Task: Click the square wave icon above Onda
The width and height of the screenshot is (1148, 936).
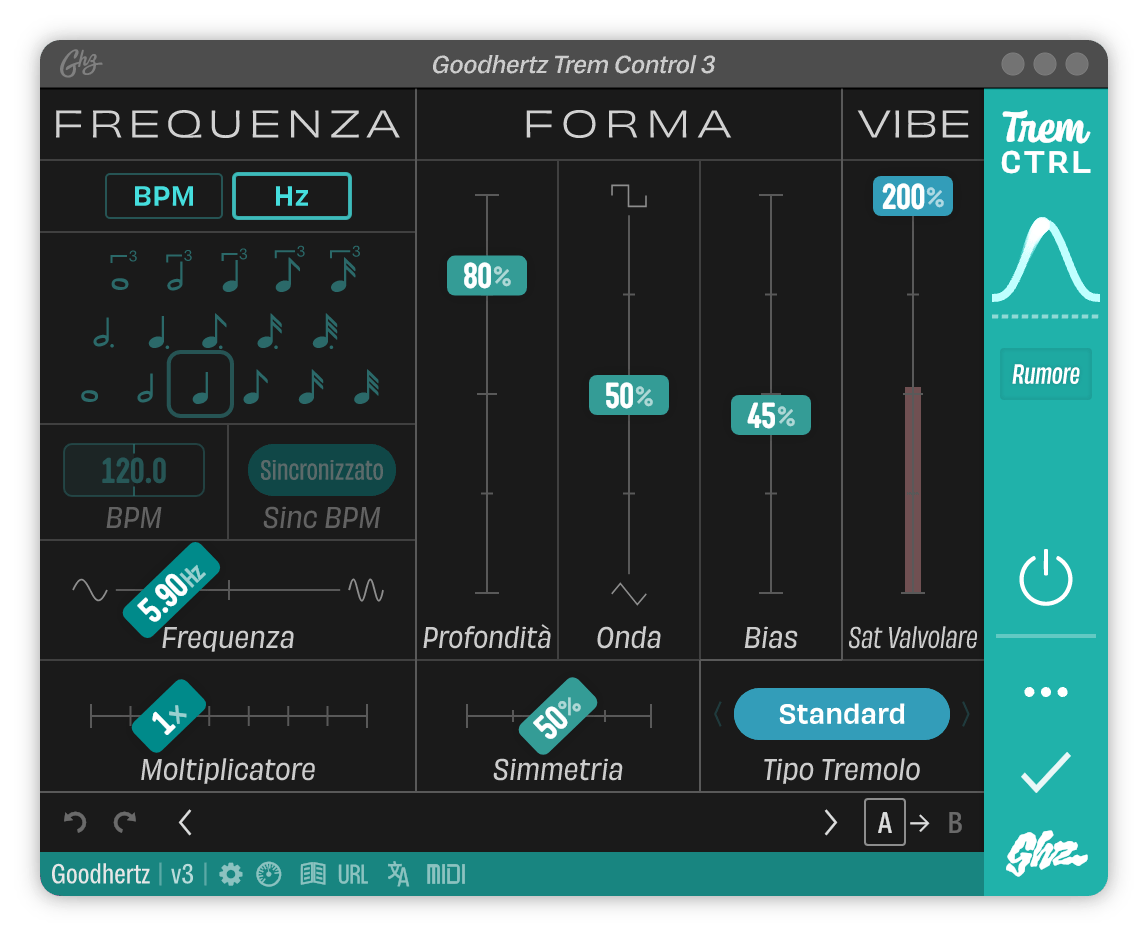Action: pyautogui.click(x=629, y=196)
